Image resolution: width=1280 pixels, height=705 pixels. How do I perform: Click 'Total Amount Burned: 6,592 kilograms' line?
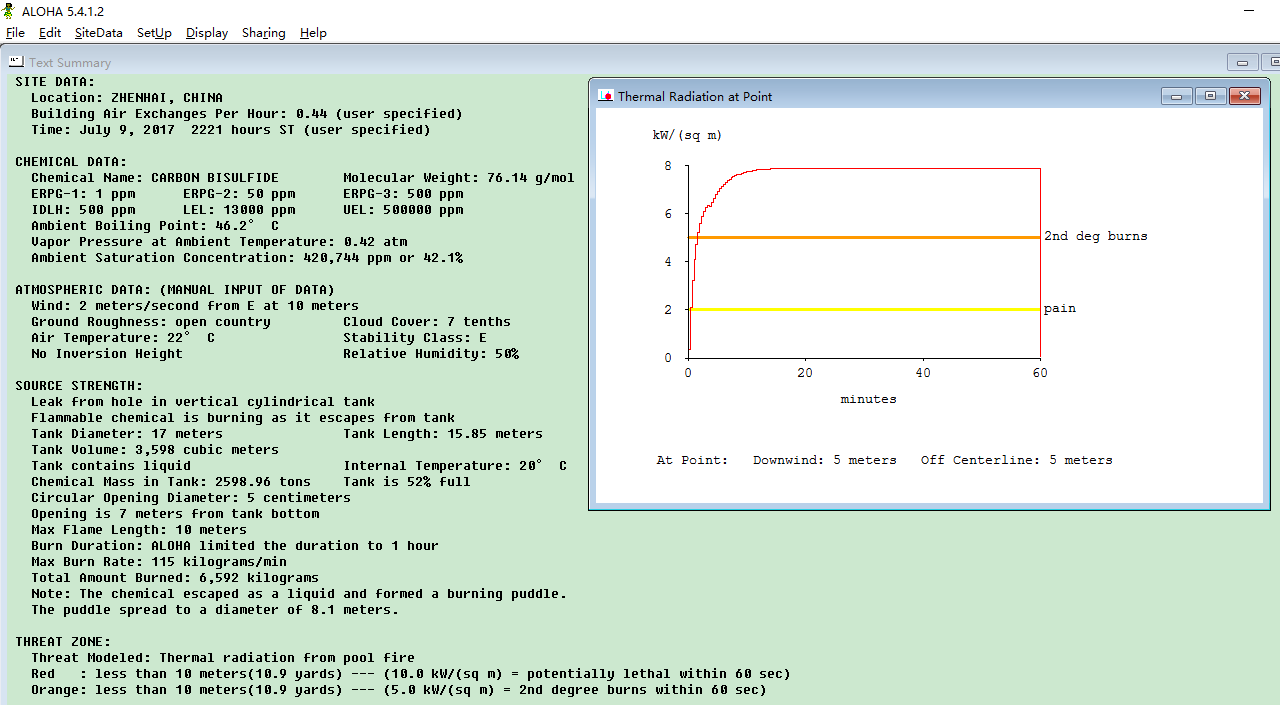point(175,578)
